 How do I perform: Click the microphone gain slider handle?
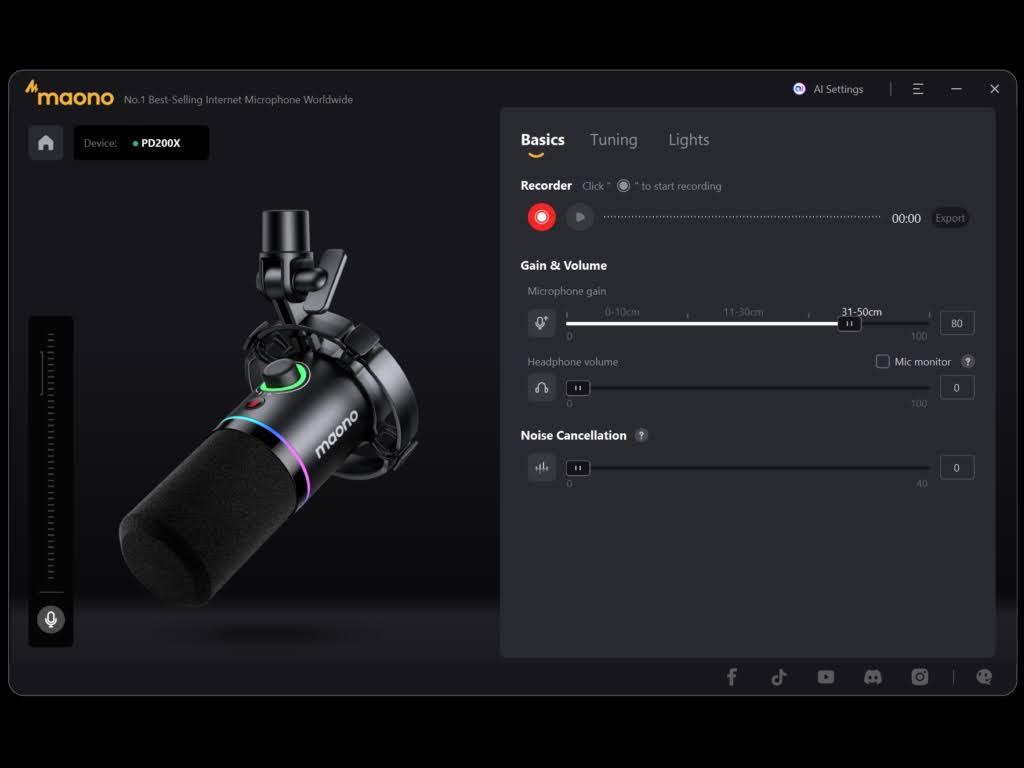point(848,323)
